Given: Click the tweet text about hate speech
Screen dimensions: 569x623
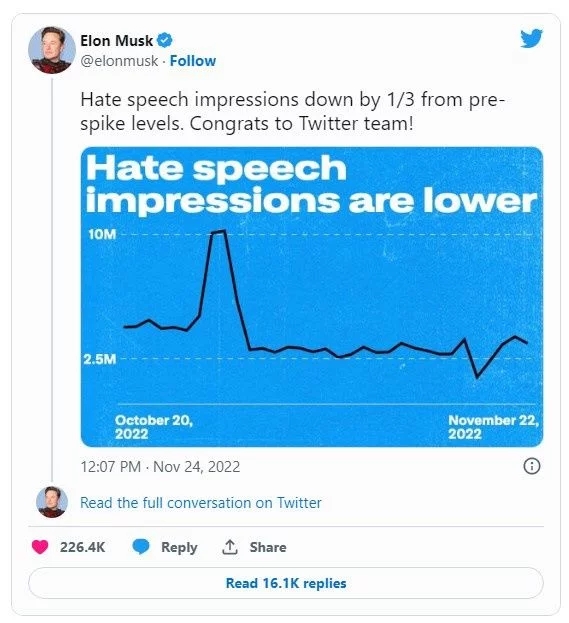Looking at the screenshot, I should point(292,111).
